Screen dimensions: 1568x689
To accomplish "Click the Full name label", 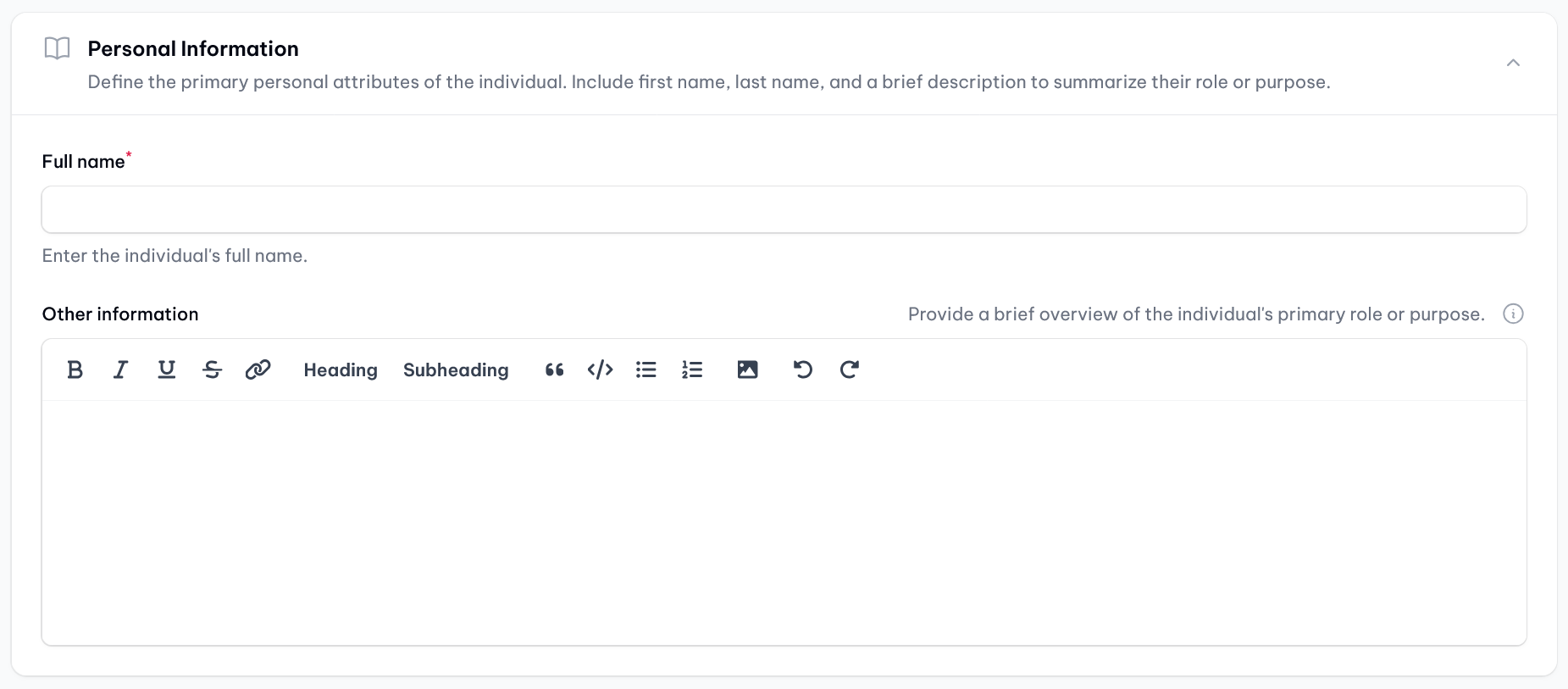I will [84, 161].
